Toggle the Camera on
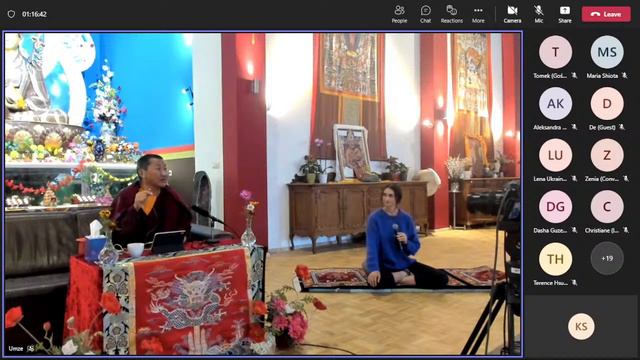Image resolution: width=640 pixels, height=360 pixels. click(512, 14)
